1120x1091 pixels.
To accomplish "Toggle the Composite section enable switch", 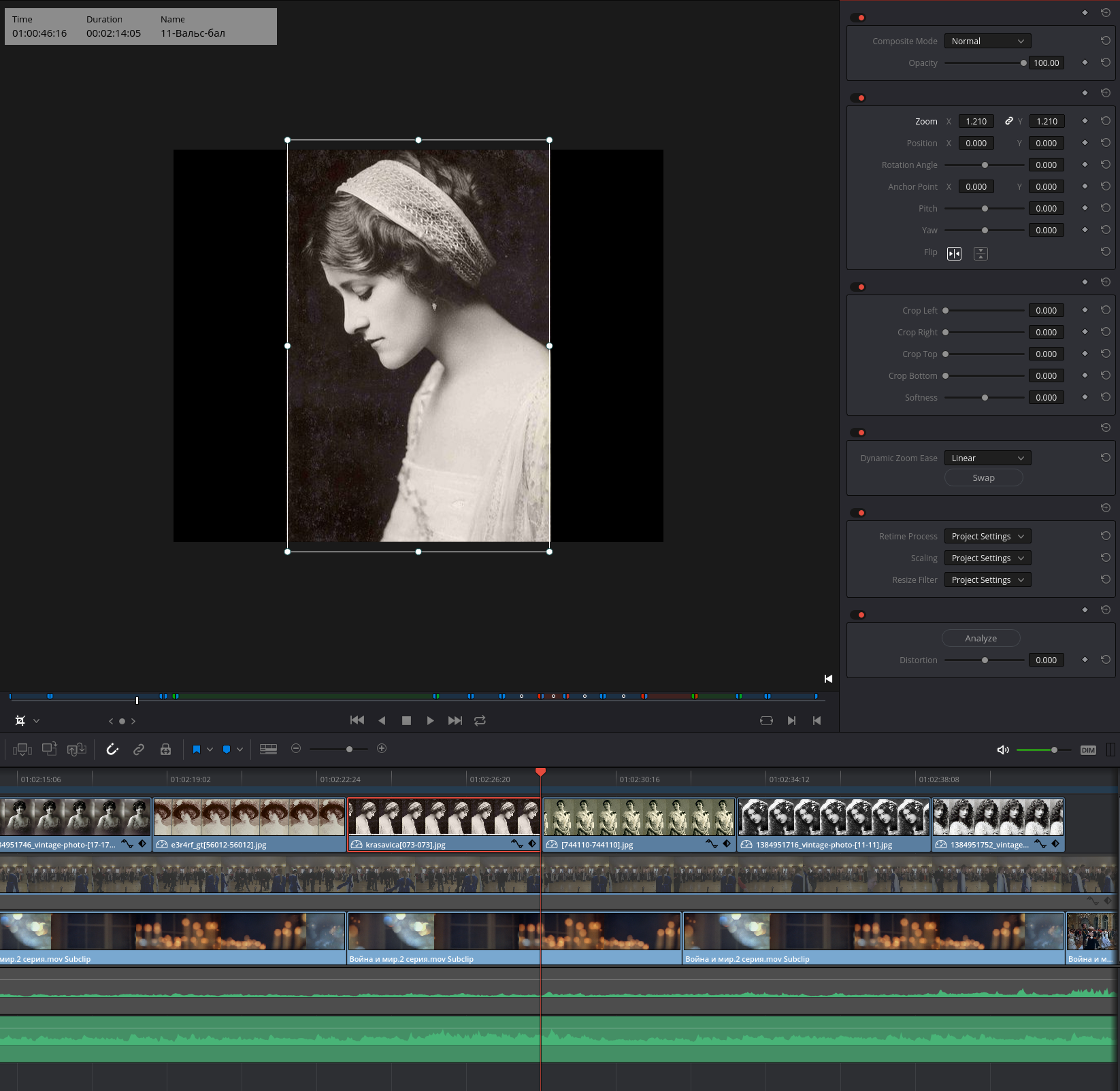I will [858, 18].
